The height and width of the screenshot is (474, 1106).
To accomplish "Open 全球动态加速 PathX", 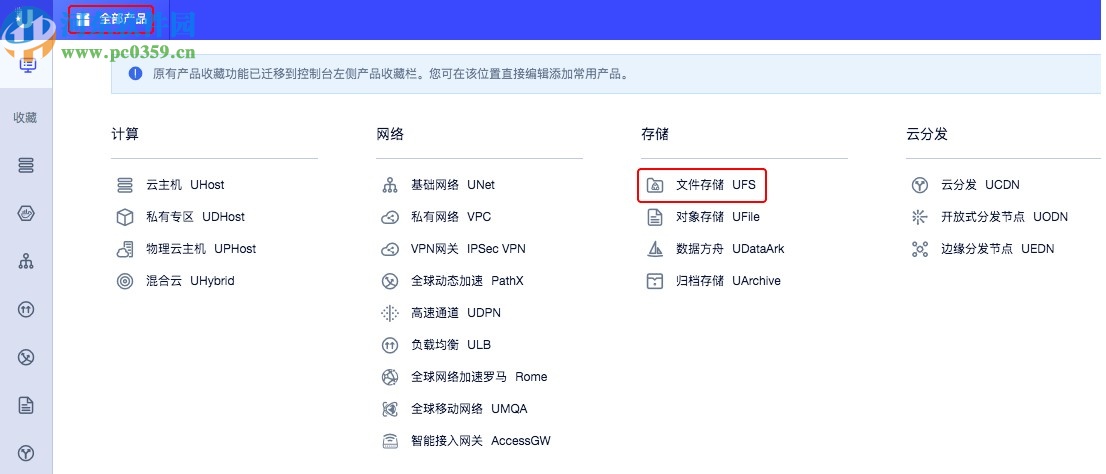I will [x=468, y=281].
